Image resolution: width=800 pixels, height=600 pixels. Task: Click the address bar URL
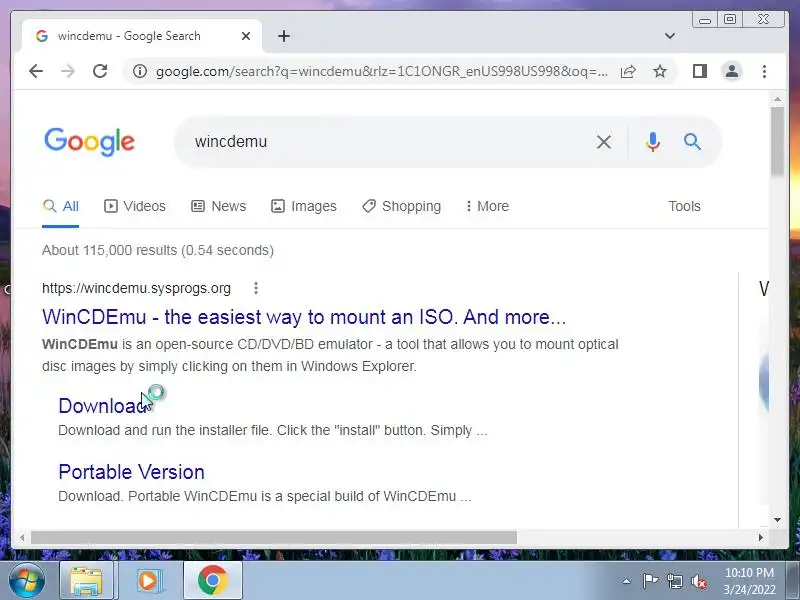(382, 71)
